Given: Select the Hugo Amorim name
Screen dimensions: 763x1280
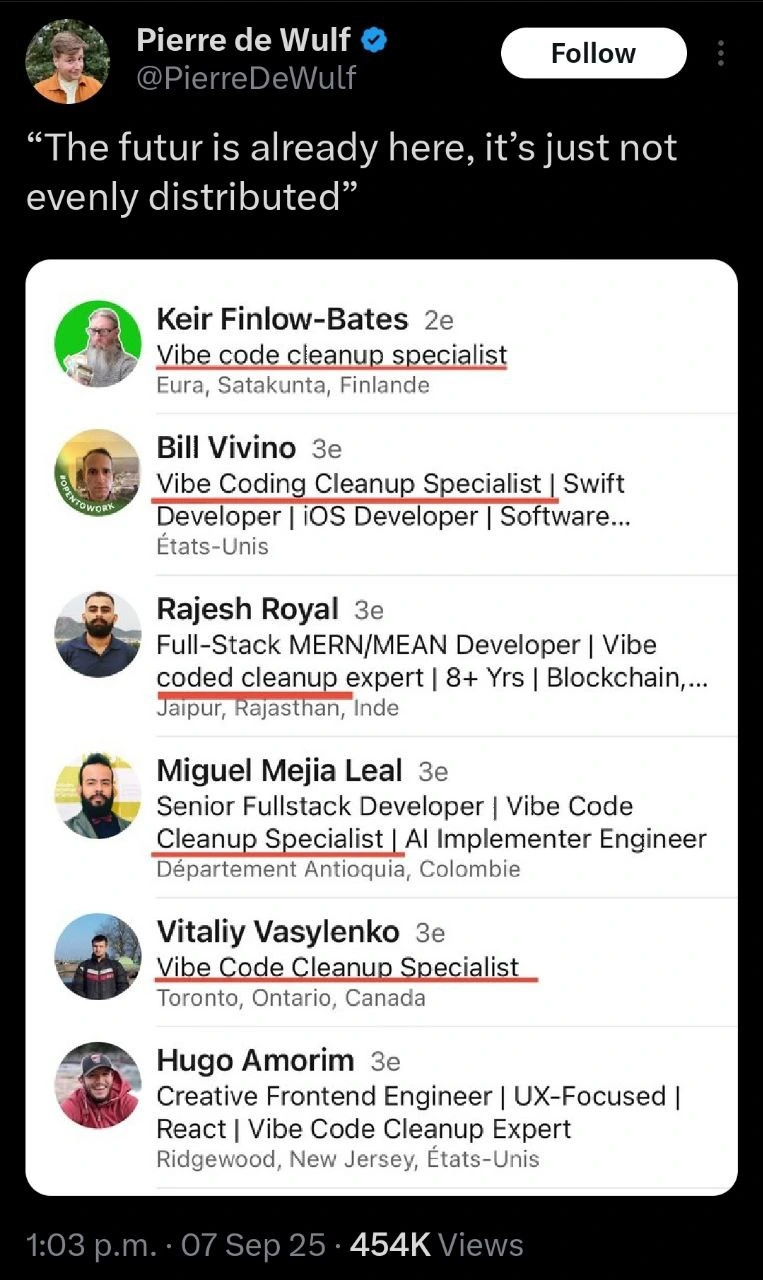Looking at the screenshot, I should 255,1060.
